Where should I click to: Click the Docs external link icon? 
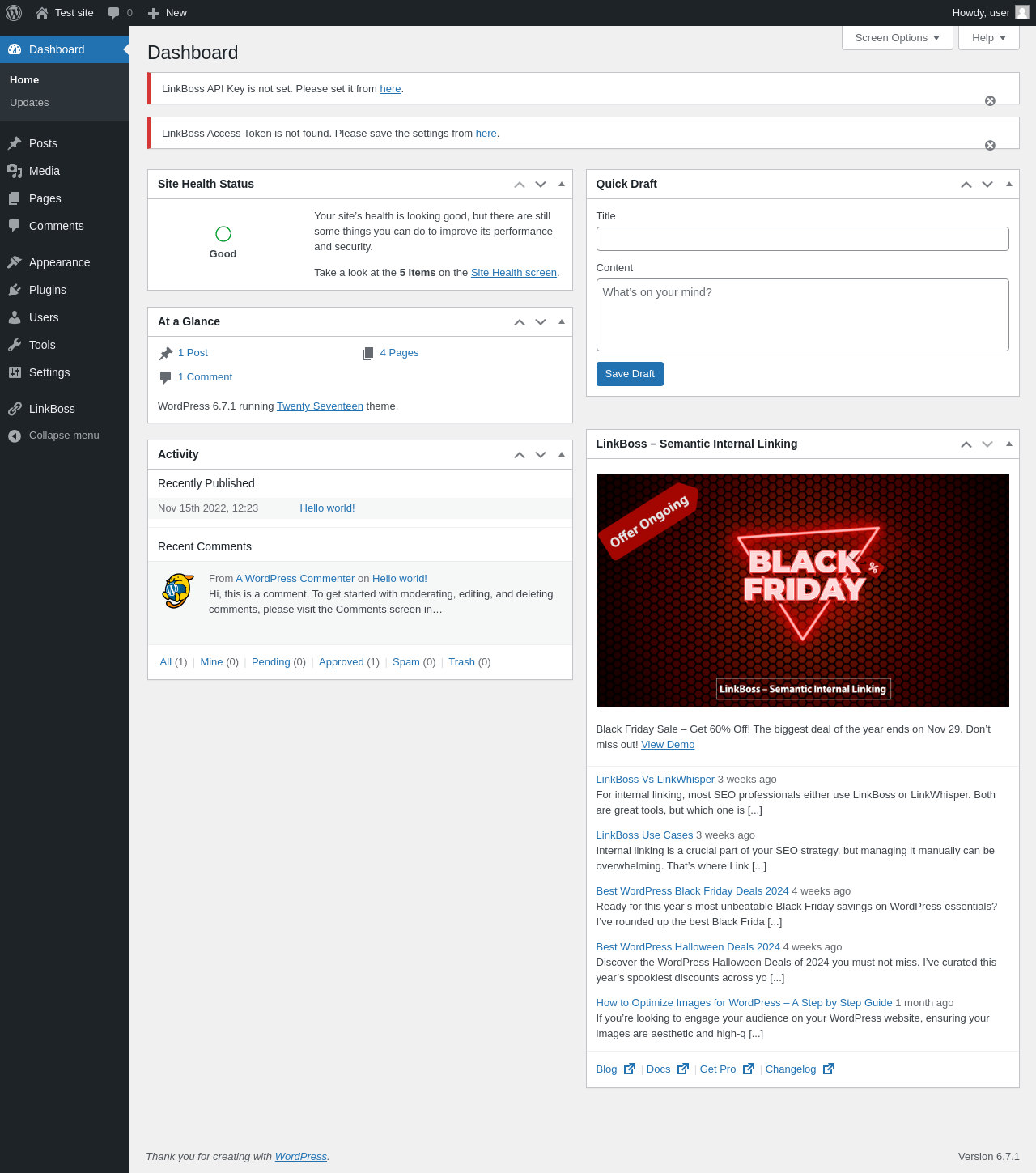(683, 1069)
